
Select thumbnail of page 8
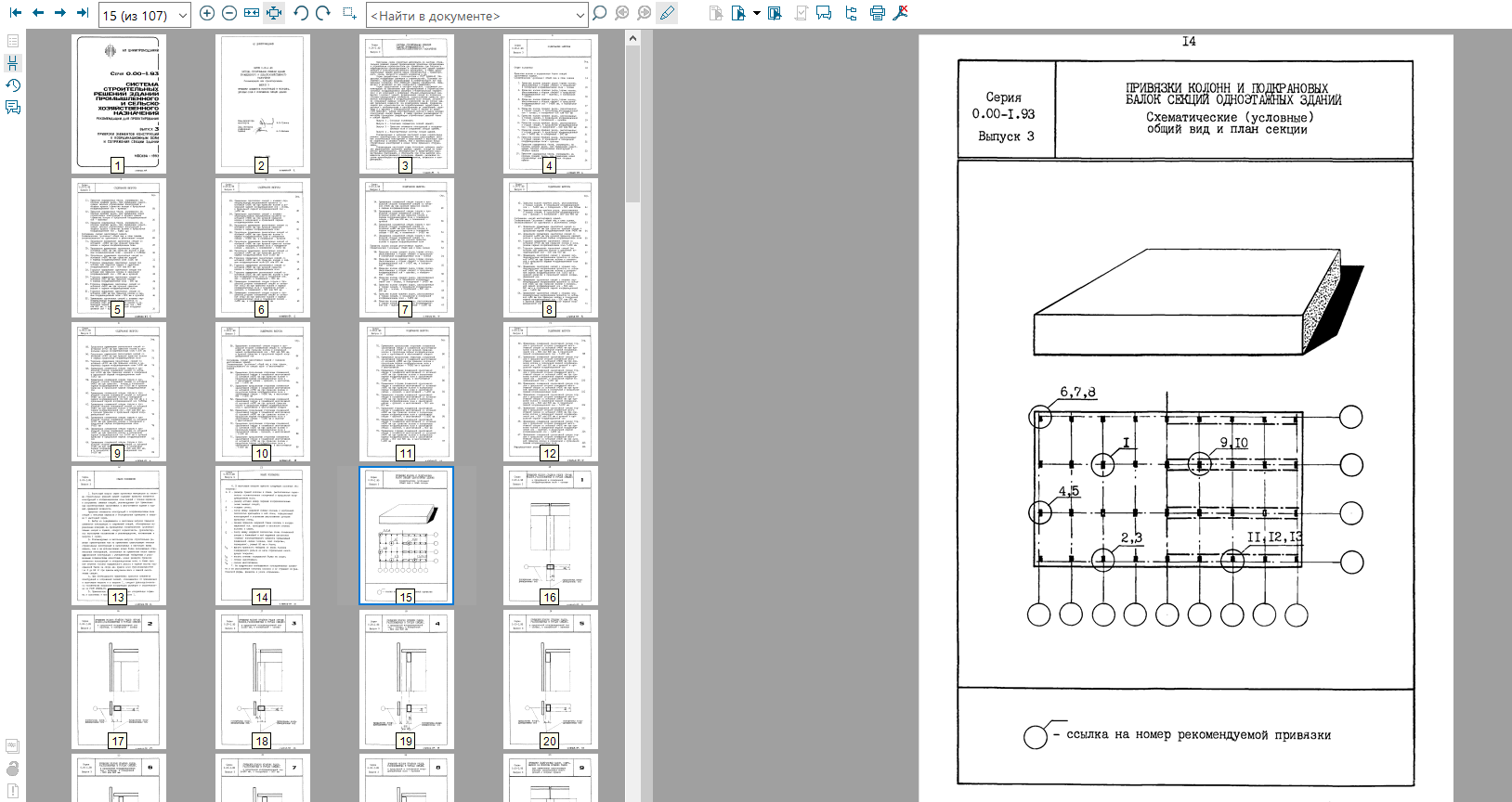(x=551, y=248)
